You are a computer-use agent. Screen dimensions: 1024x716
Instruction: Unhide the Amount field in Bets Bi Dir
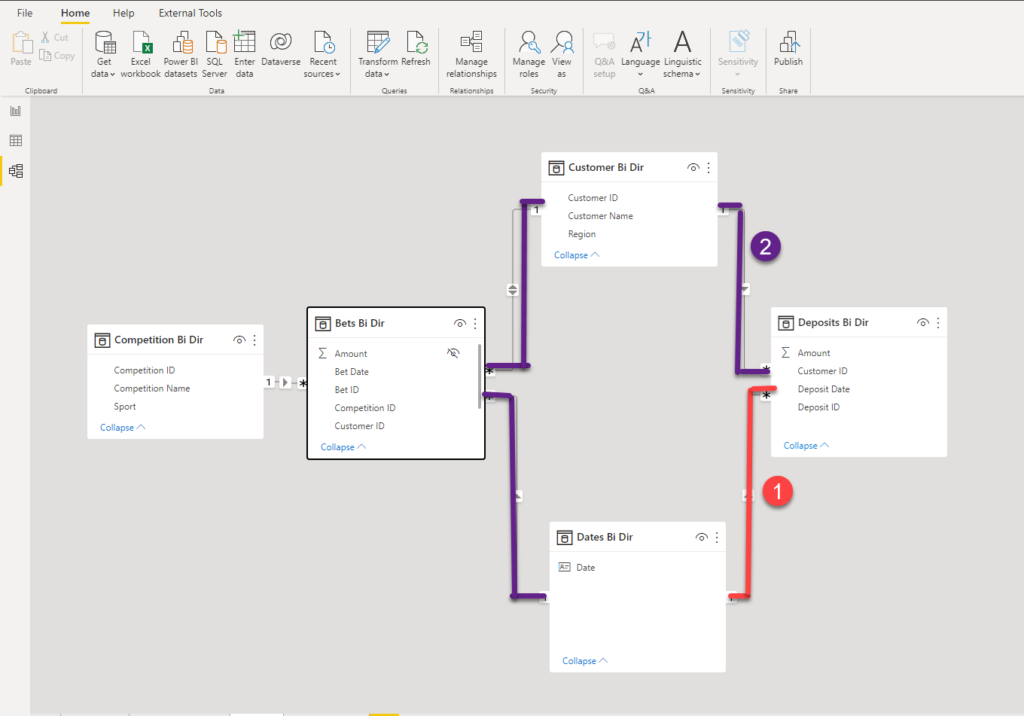coord(453,353)
